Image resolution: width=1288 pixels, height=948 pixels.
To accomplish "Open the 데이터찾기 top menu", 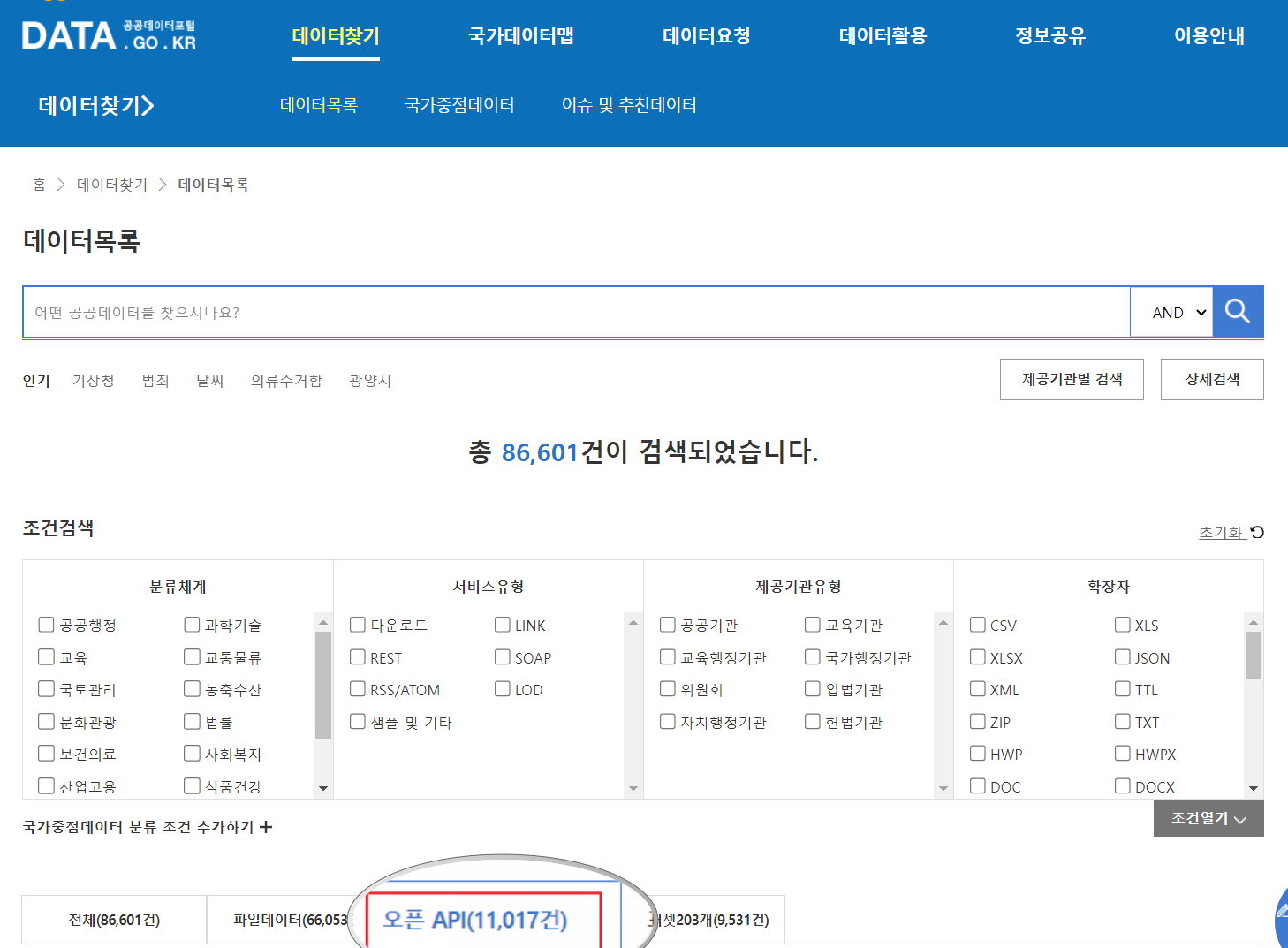I will point(336,36).
